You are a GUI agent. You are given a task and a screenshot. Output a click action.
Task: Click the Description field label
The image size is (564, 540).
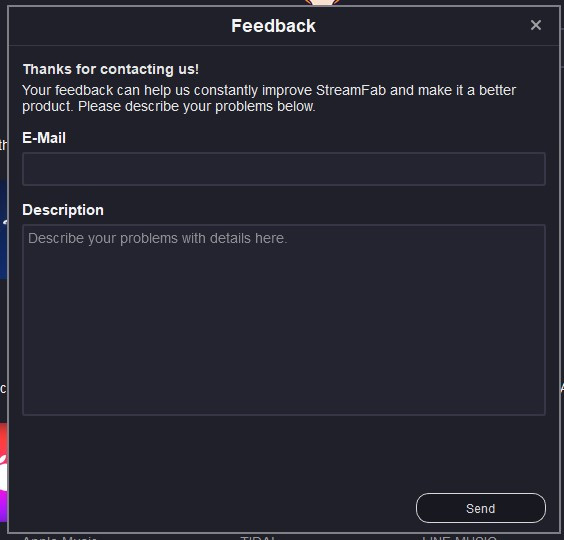click(63, 210)
